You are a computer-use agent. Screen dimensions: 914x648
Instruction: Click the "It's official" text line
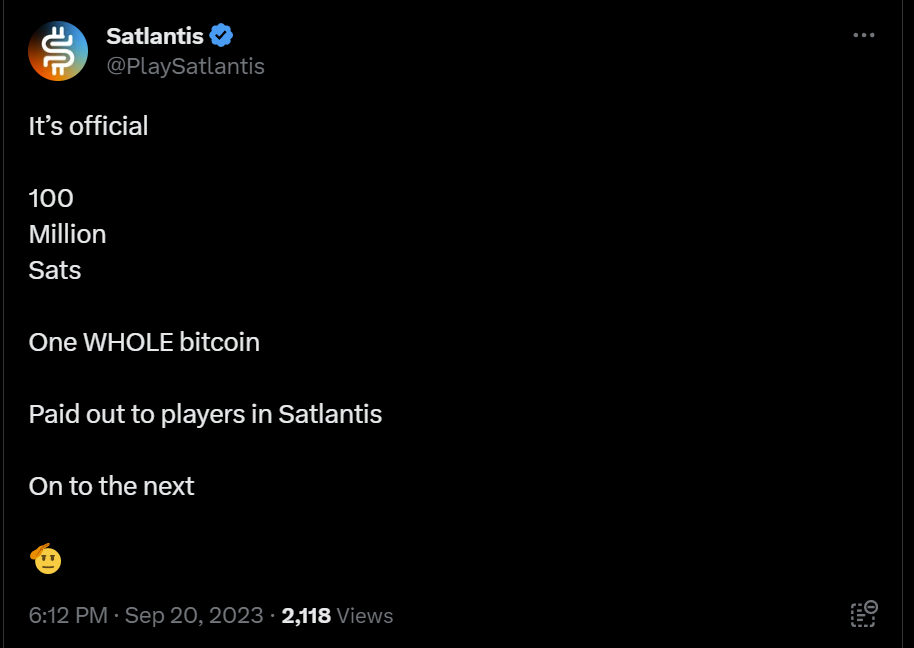click(x=88, y=126)
